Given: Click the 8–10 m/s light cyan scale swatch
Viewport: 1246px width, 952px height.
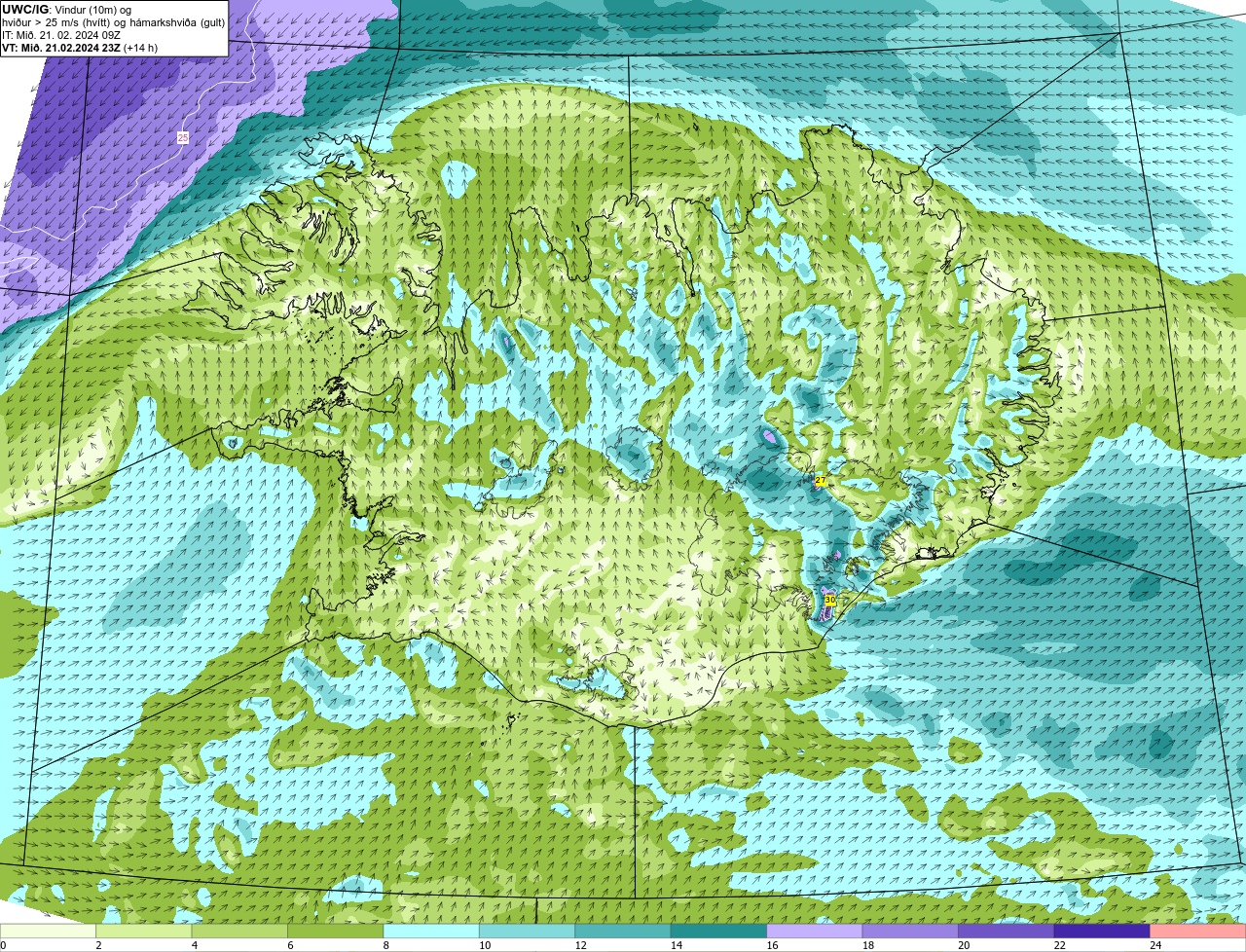Looking at the screenshot, I should coord(431,931).
